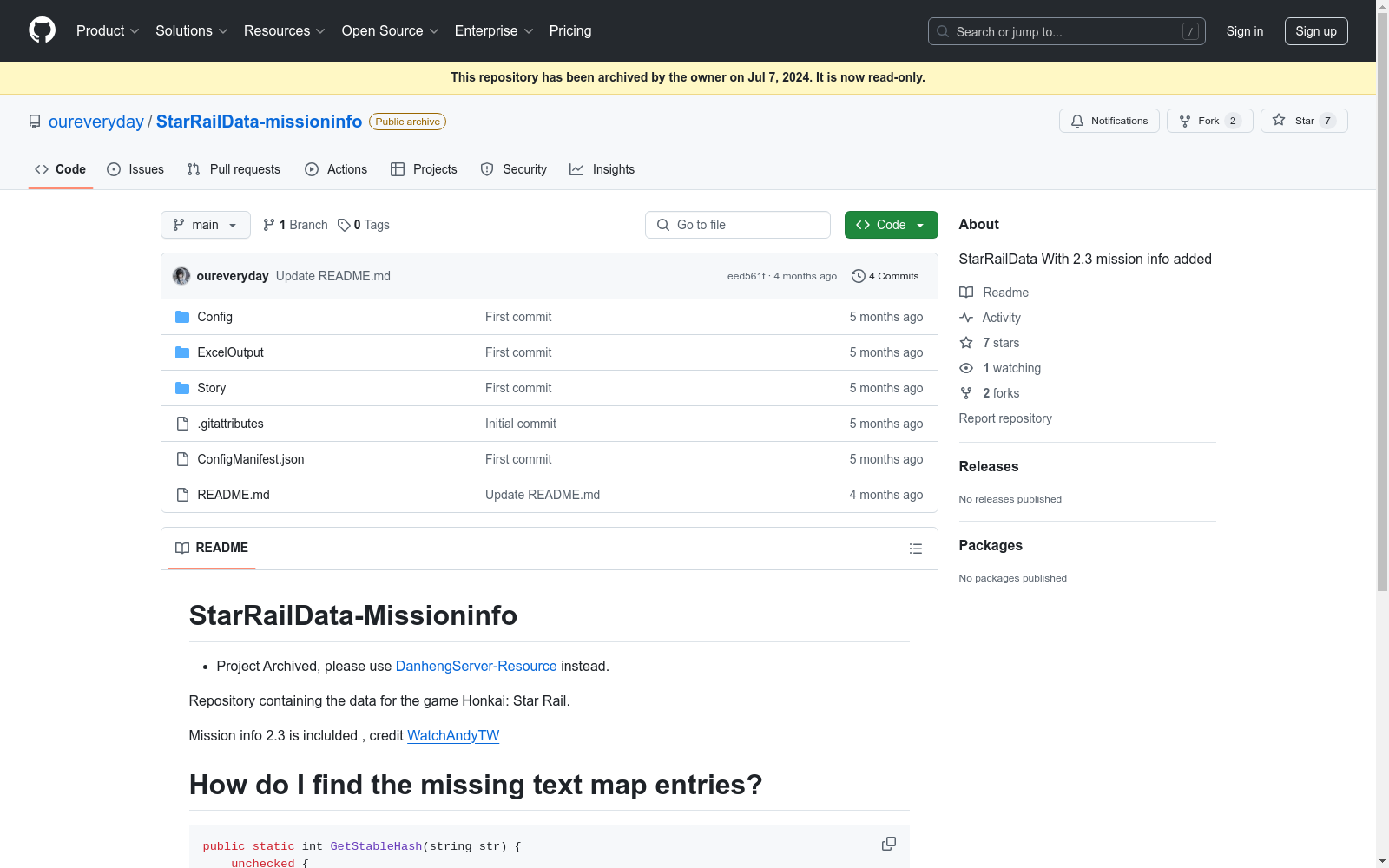This screenshot has width=1389, height=868.
Task: Click the repository icon beside oureveryday
Action: [35, 122]
